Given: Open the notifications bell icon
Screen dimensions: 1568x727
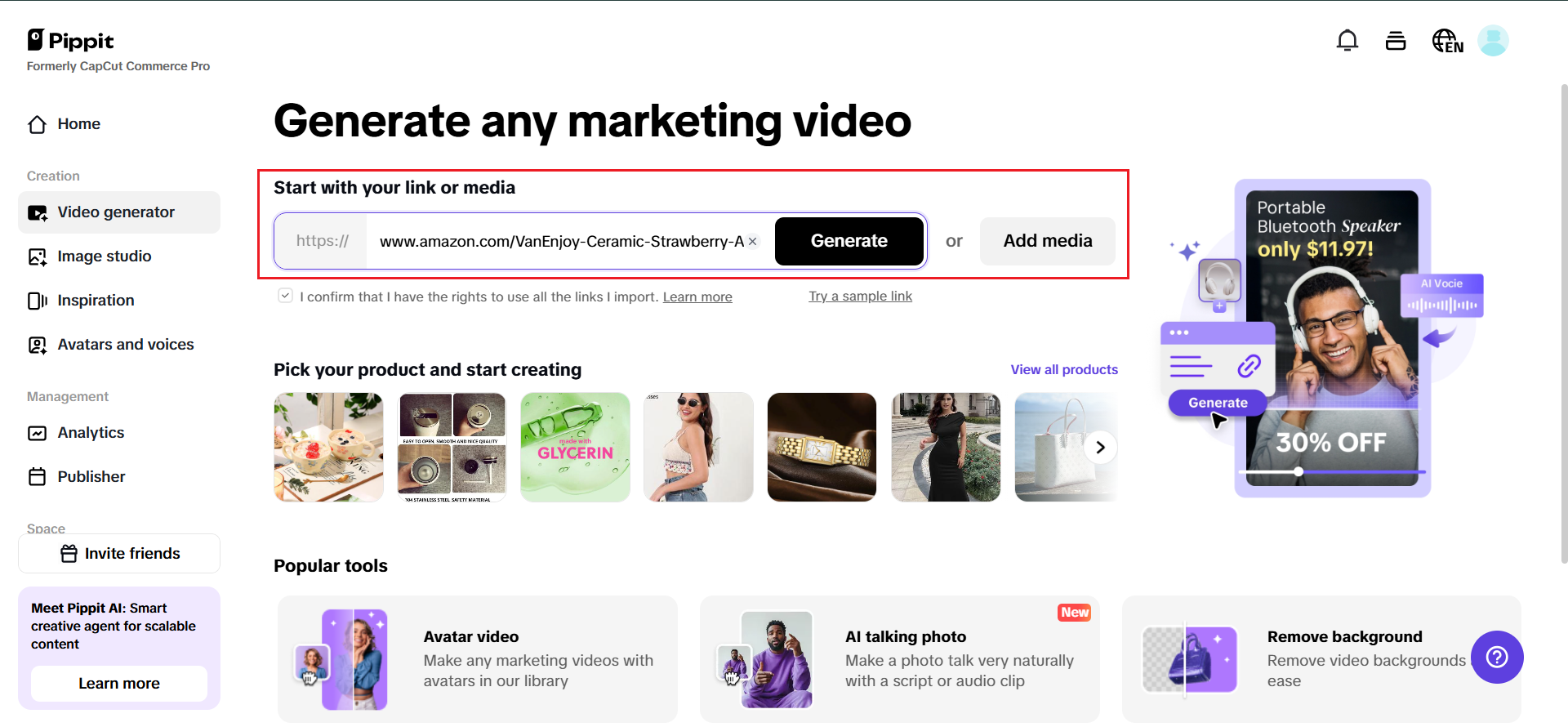Looking at the screenshot, I should [1347, 40].
